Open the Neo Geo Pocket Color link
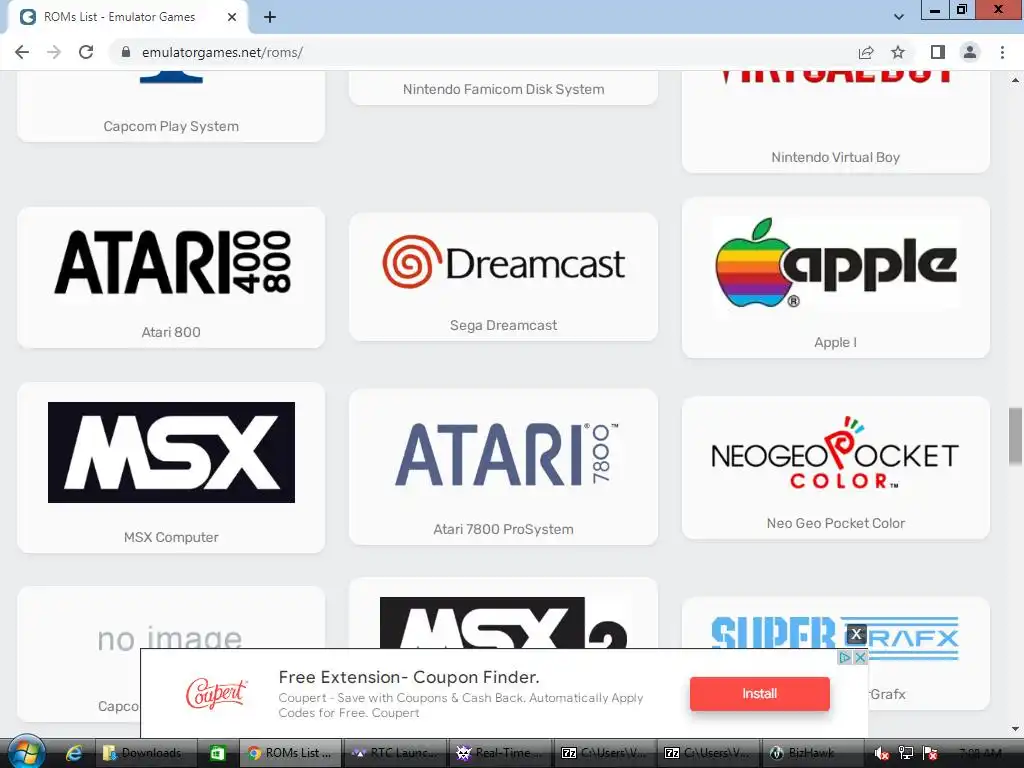Screen dimensions: 1024x768 pos(836,523)
